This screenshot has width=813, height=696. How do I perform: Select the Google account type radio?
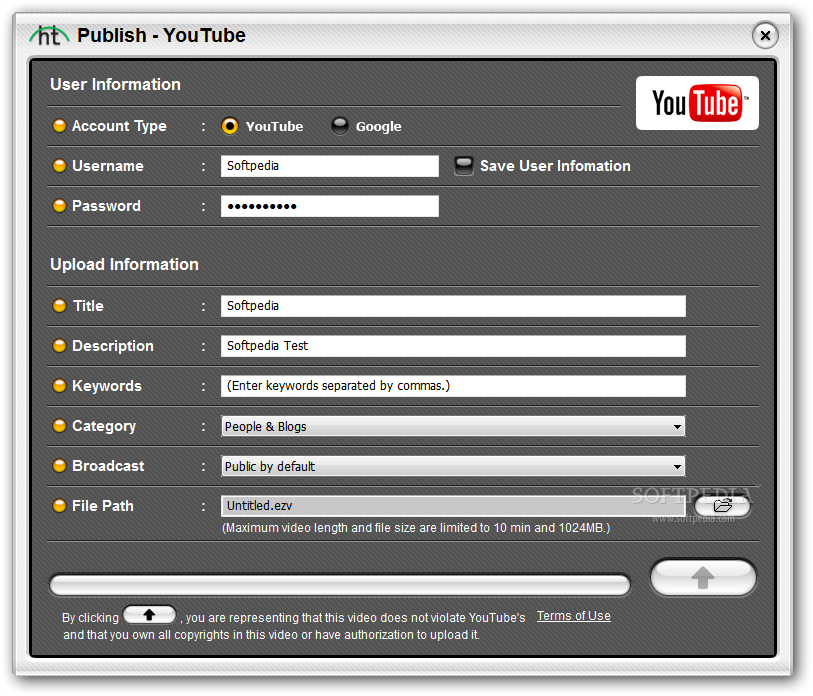340,126
